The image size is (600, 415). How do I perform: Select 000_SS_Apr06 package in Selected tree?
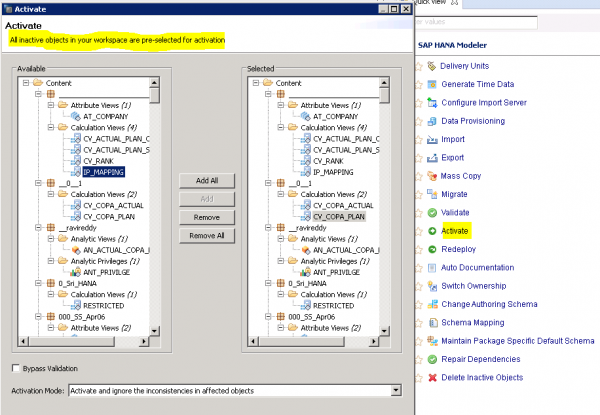click(312, 317)
